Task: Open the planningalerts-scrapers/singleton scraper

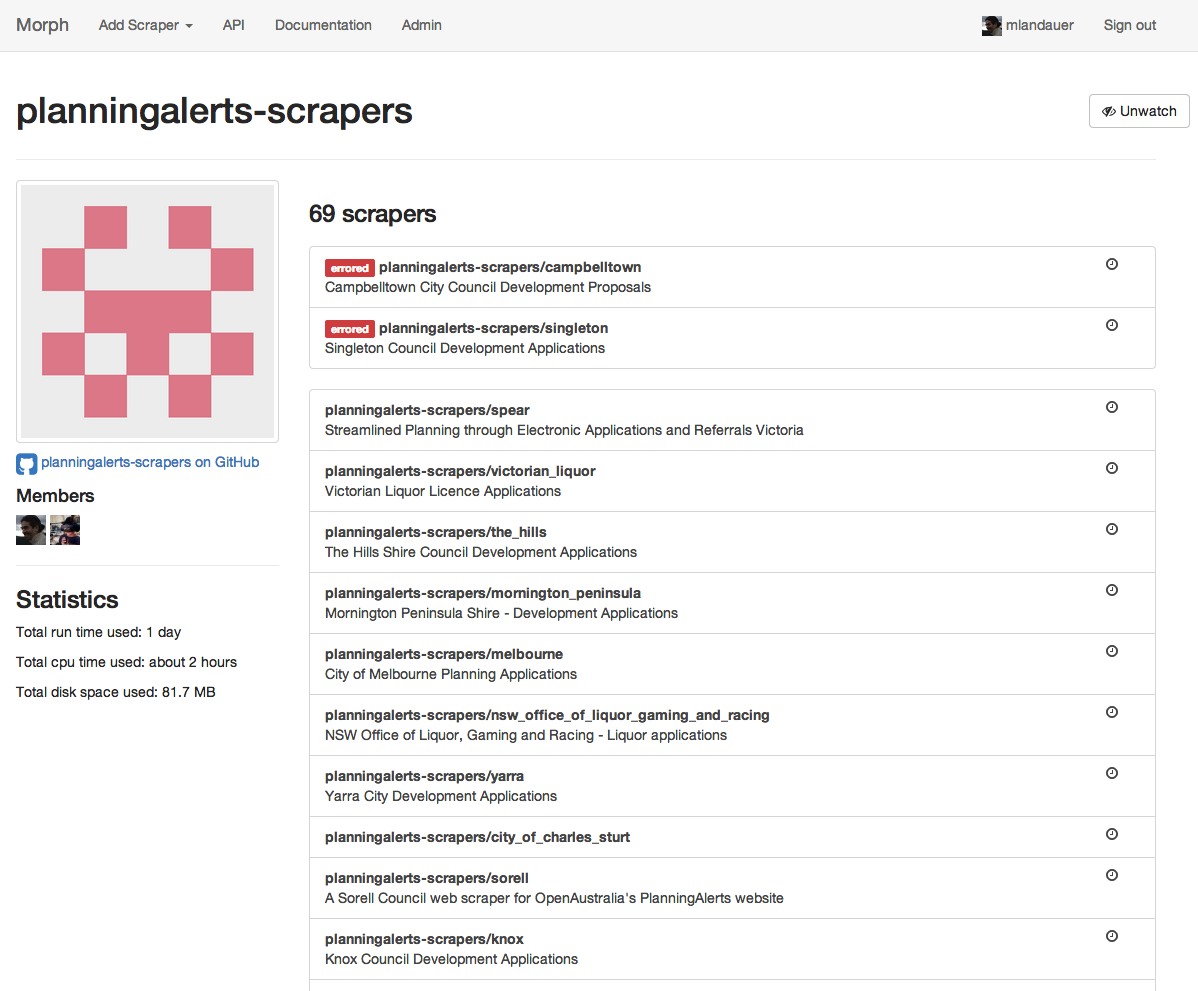Action: coord(494,329)
